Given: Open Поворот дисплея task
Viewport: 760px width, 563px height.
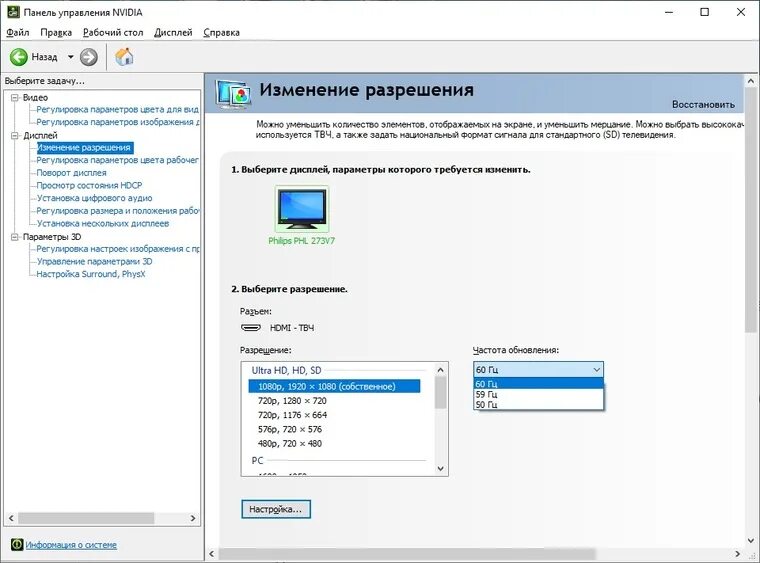Looking at the screenshot, I should click(x=71, y=173).
